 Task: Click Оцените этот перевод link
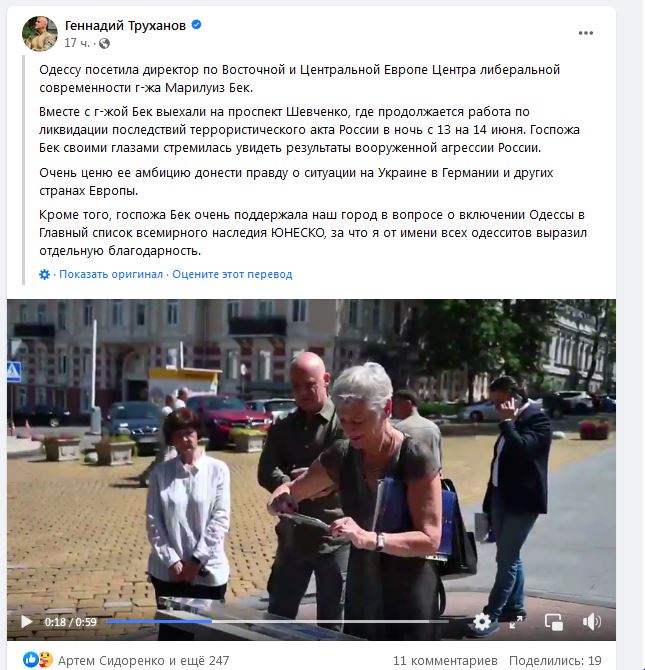pyautogui.click(x=232, y=274)
